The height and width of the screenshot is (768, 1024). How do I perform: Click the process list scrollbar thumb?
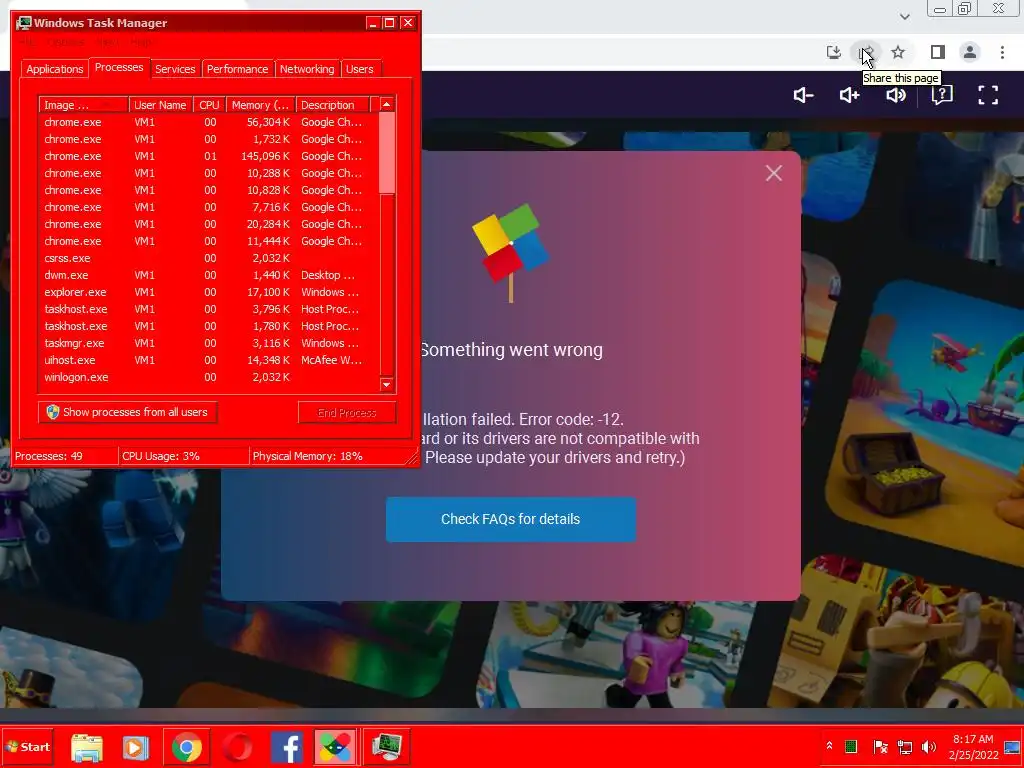click(387, 153)
